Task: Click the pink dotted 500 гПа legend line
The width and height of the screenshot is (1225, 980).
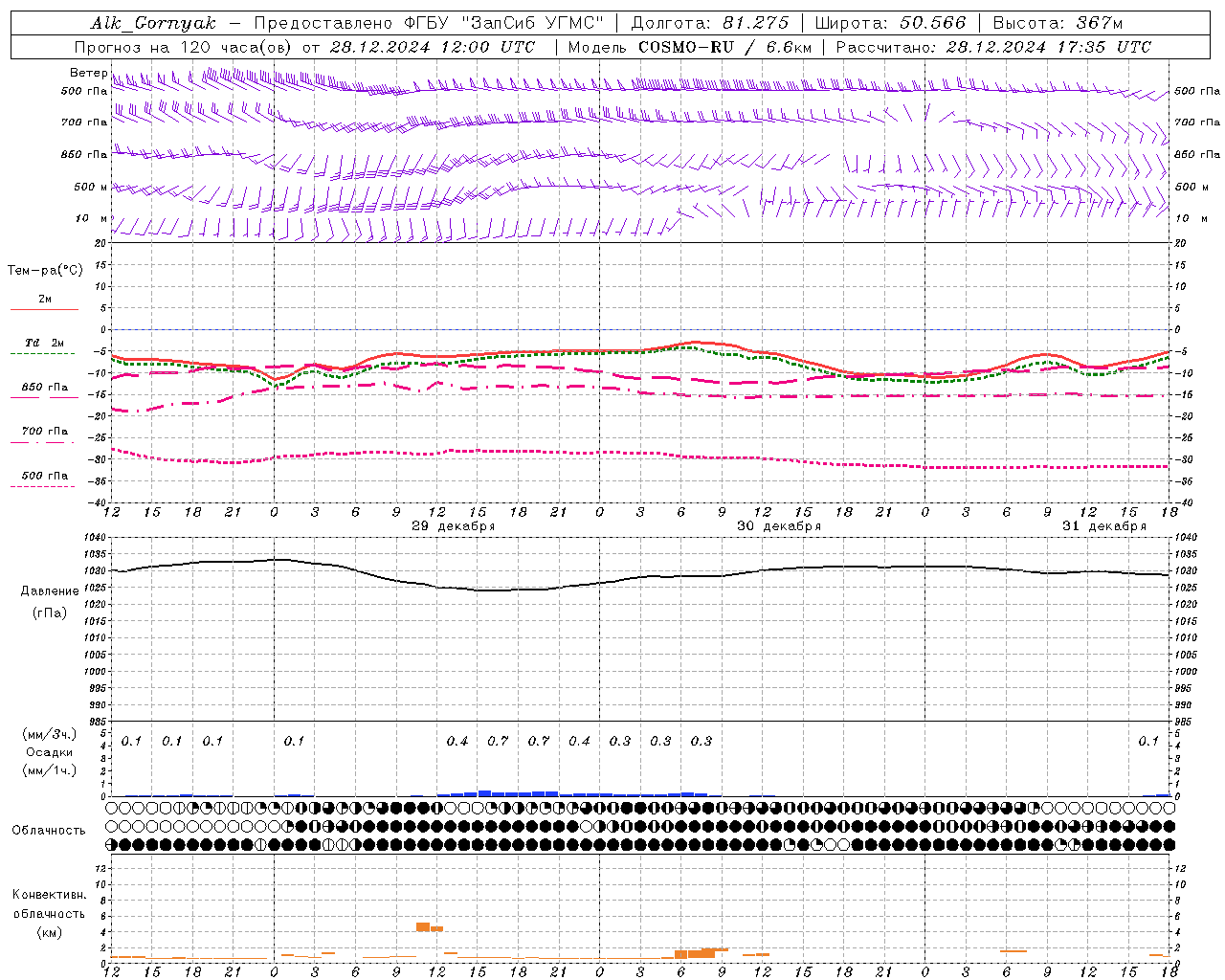Action: point(42,486)
